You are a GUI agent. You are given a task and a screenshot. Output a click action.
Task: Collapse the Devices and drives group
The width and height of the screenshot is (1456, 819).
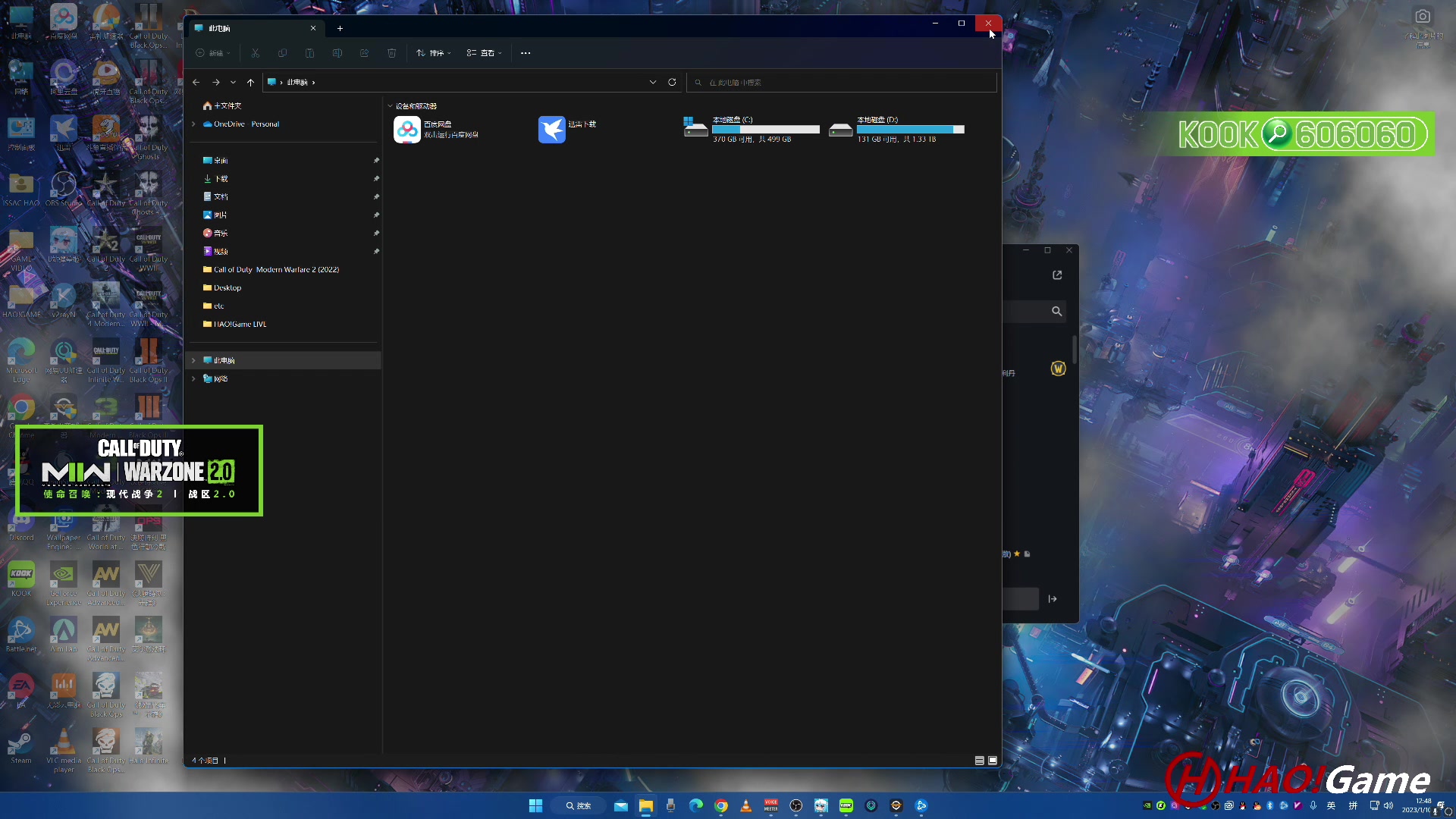coord(391,106)
